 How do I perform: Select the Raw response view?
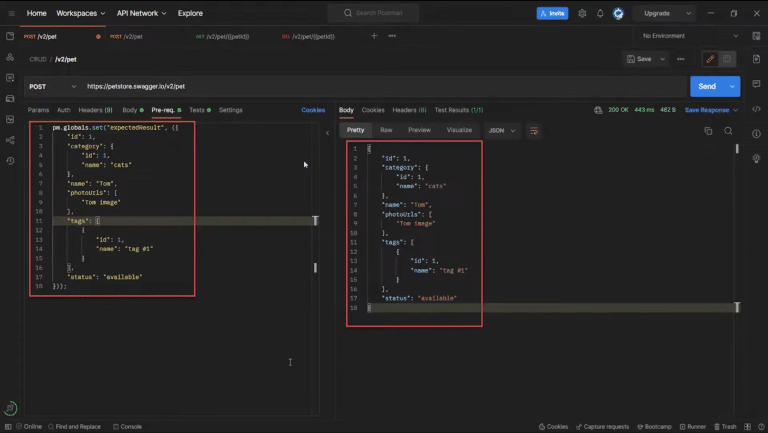pyautogui.click(x=386, y=130)
